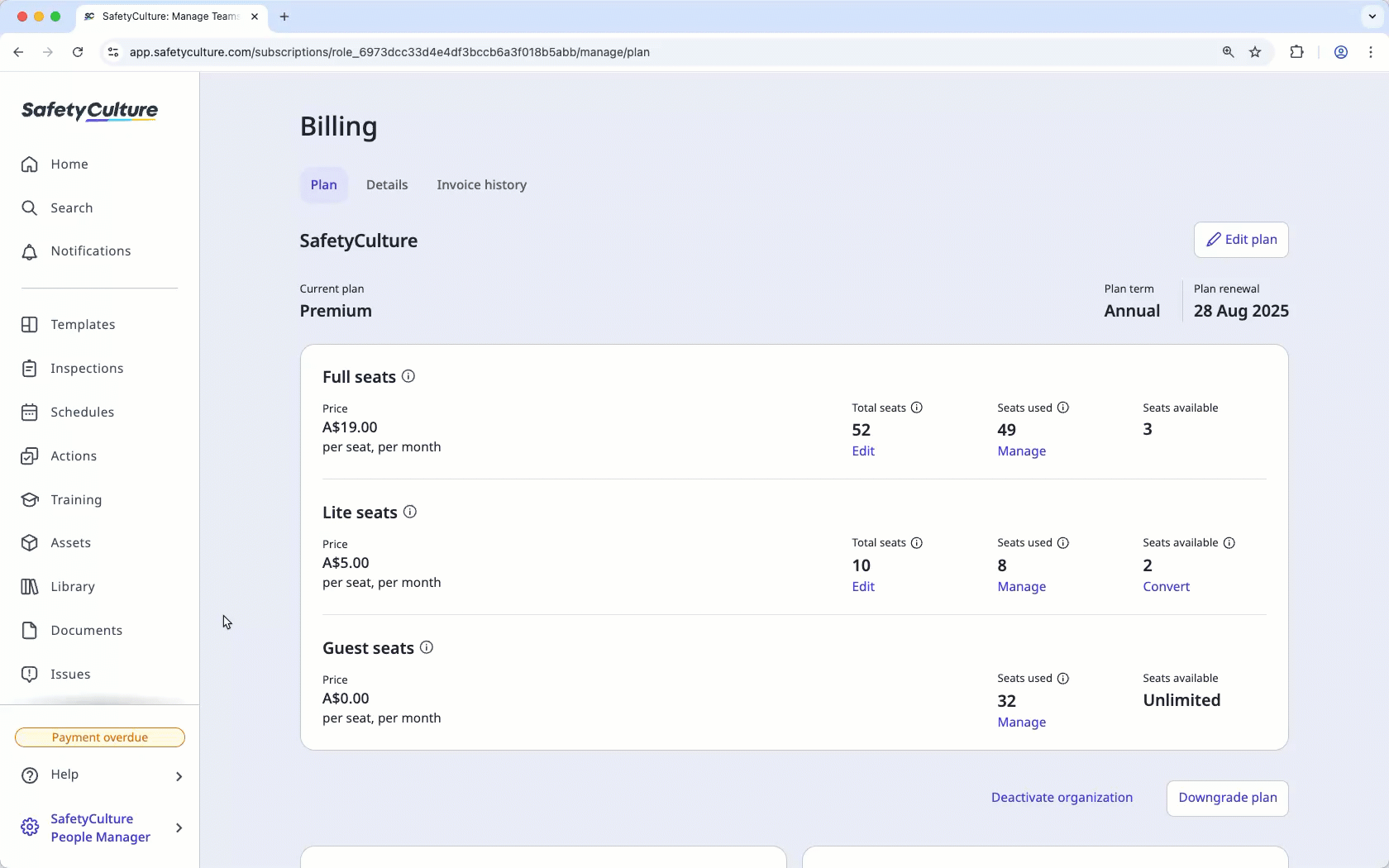Viewport: 1389px width, 868px height.
Task: Click the Unlimited seats available text
Action: coord(1181,700)
